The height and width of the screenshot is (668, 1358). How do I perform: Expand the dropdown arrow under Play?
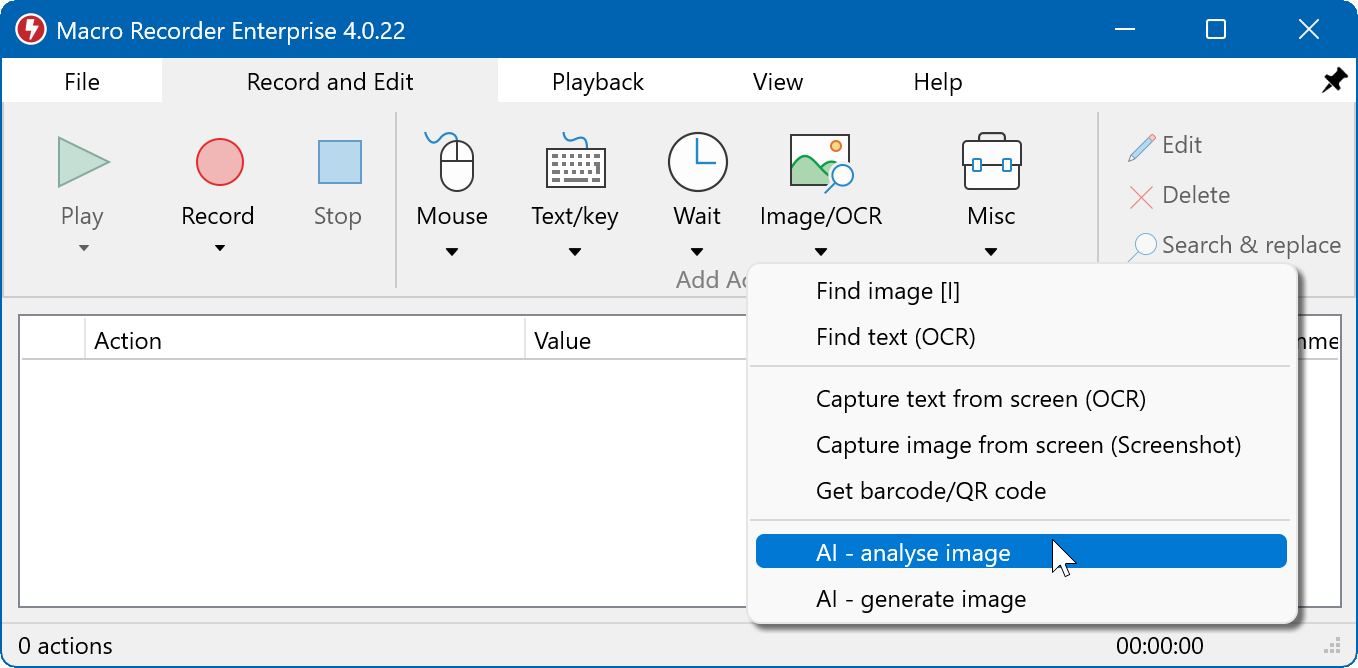click(x=83, y=249)
